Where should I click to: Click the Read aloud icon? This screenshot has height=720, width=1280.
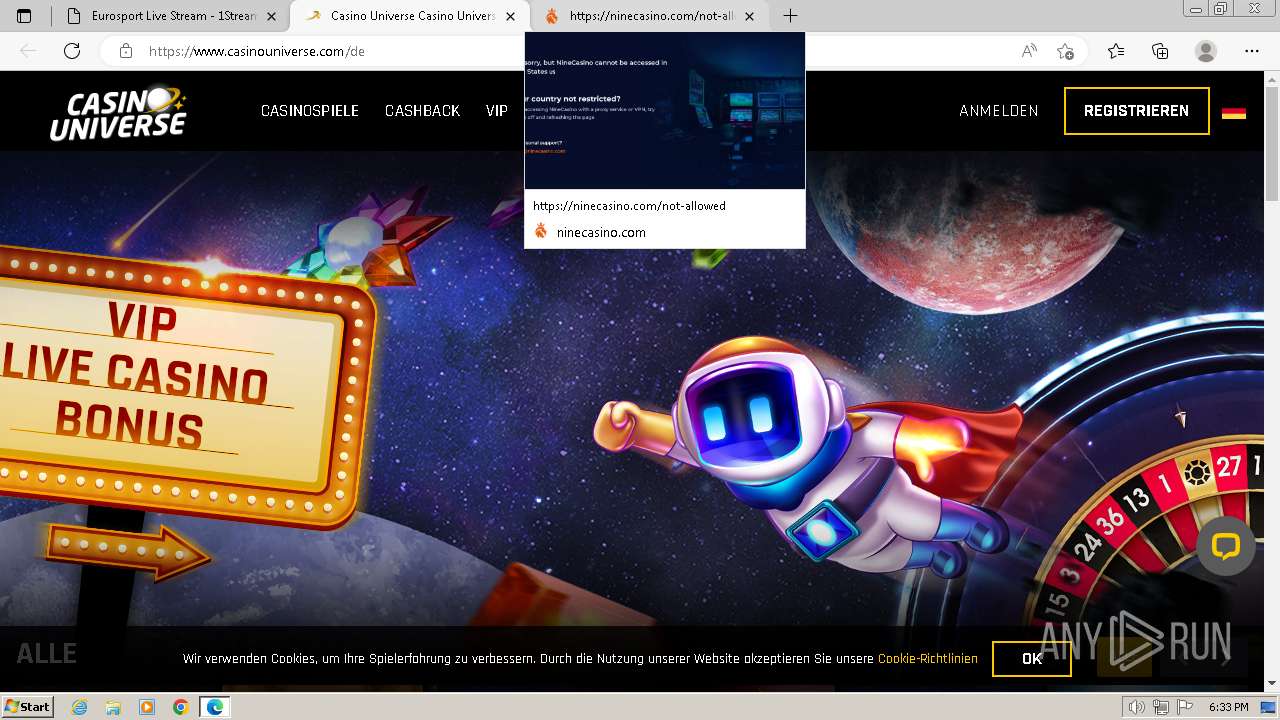click(1028, 51)
